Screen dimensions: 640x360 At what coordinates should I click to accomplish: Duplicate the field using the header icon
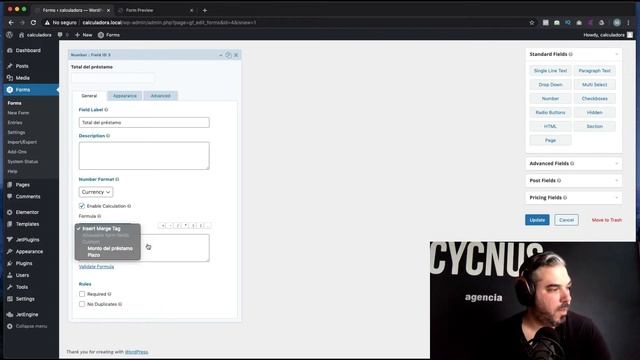coord(228,55)
